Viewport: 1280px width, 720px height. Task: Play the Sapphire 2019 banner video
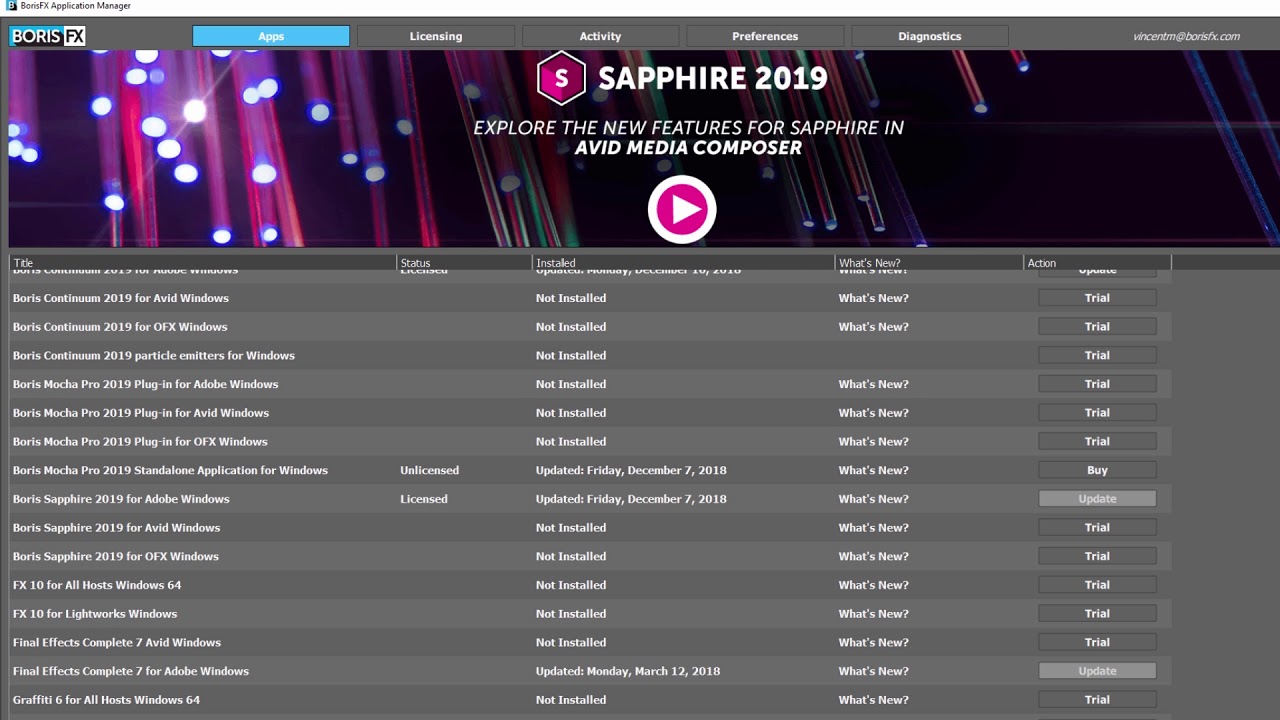pyautogui.click(x=682, y=209)
